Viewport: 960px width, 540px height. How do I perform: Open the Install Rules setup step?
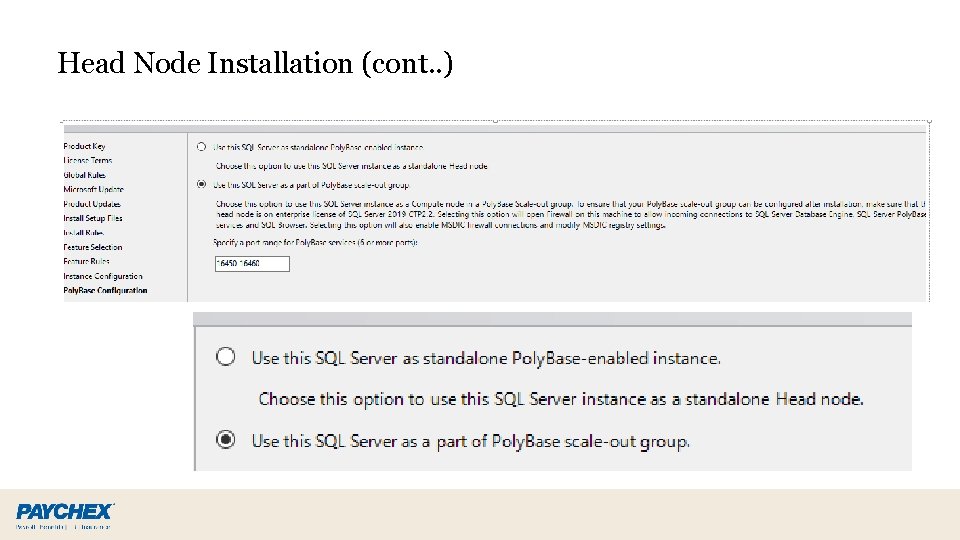pos(84,233)
